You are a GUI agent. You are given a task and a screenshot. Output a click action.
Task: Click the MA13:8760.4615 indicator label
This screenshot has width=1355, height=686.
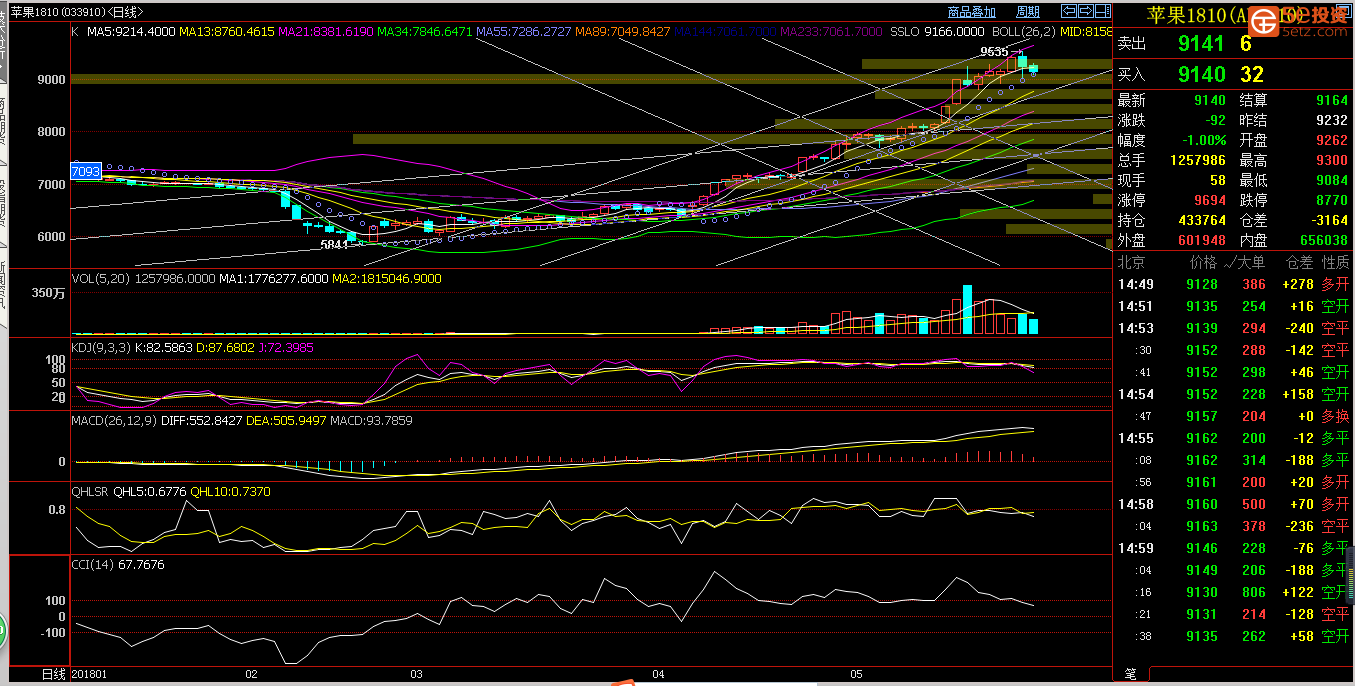click(227, 32)
